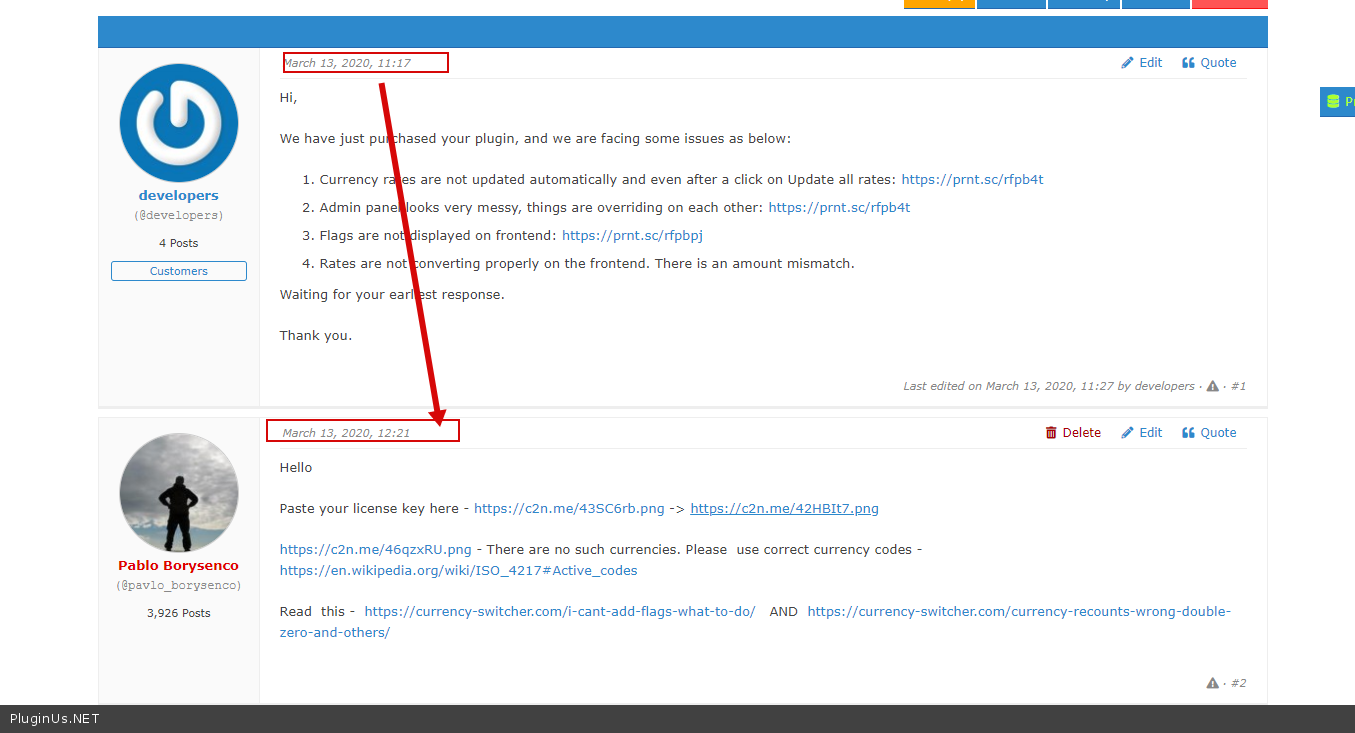The width and height of the screenshot is (1355, 733).
Task: Click the red trash Delete icon on post #2
Action: (x=1051, y=433)
